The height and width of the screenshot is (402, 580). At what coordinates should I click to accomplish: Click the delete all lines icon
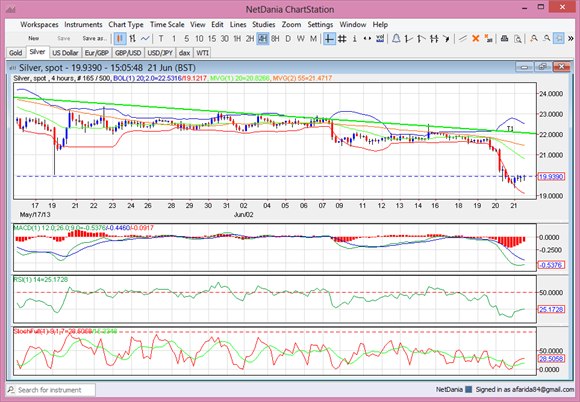click(x=488, y=38)
